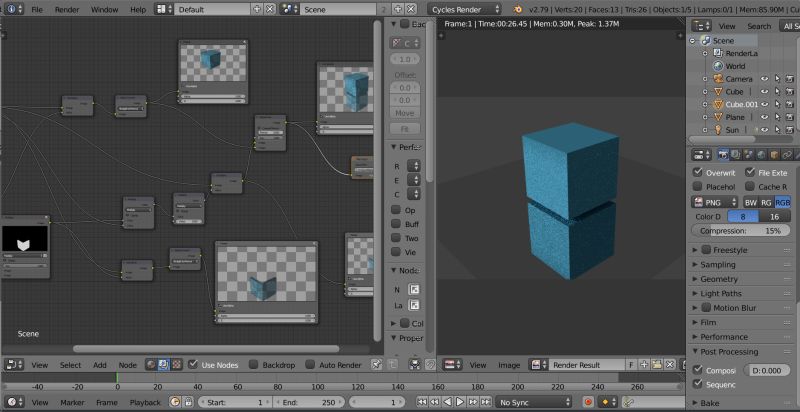Open the Window menu
This screenshot has height=412, width=800.
tap(104, 9)
